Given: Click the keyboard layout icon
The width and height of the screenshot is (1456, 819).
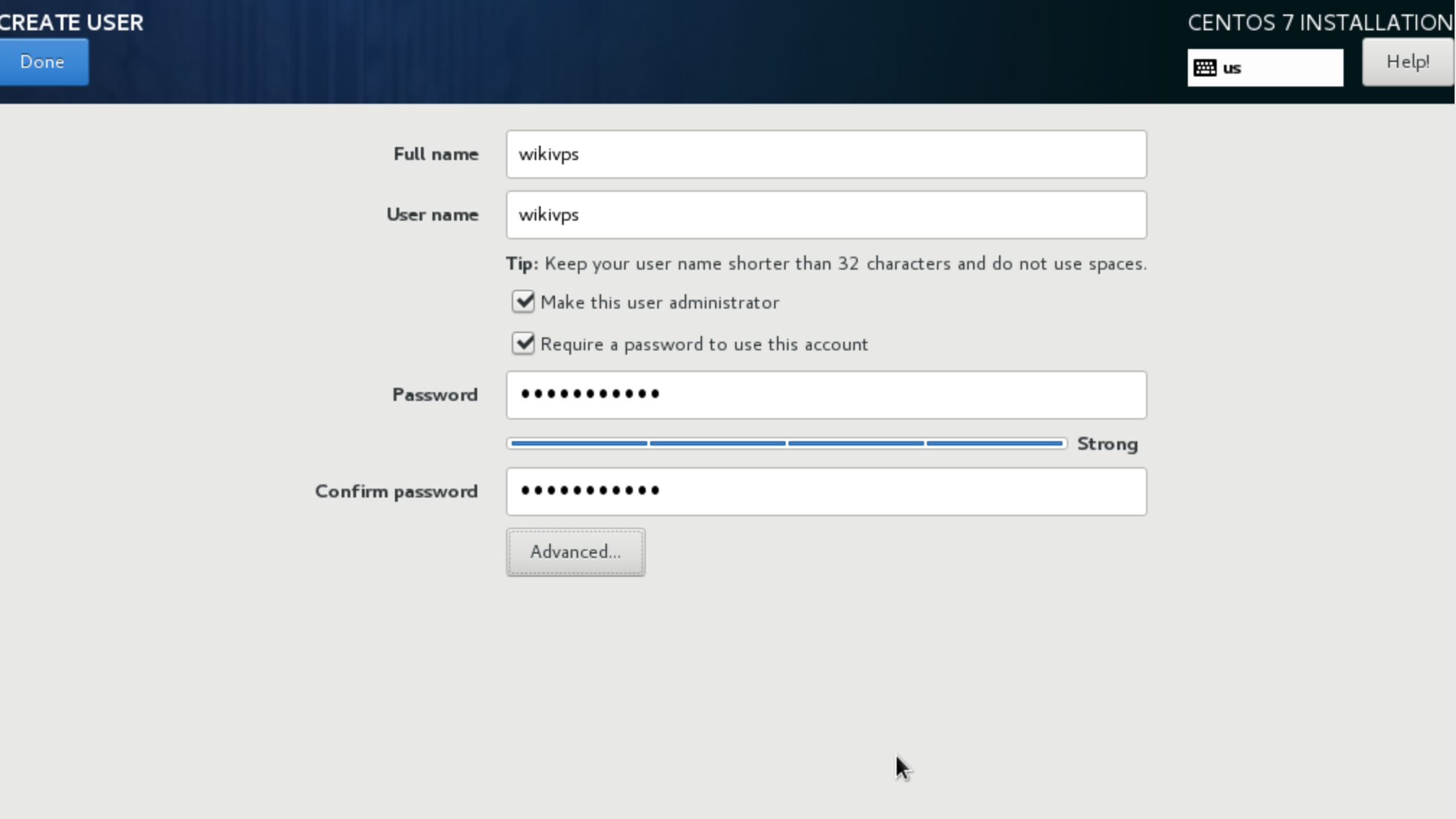Looking at the screenshot, I should coord(1205,68).
